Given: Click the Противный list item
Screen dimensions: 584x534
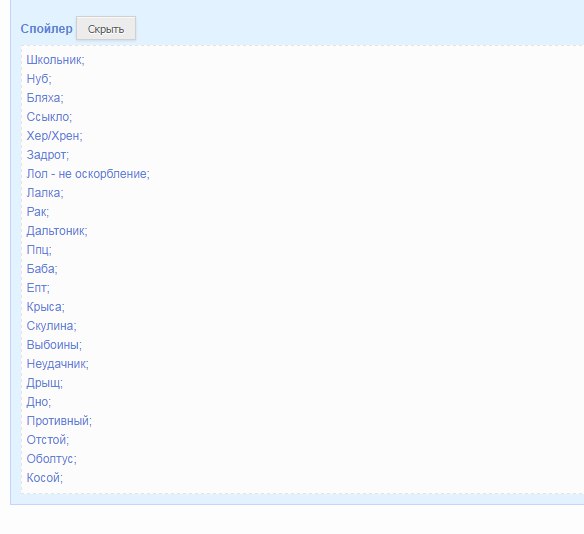Looking at the screenshot, I should coord(59,420).
